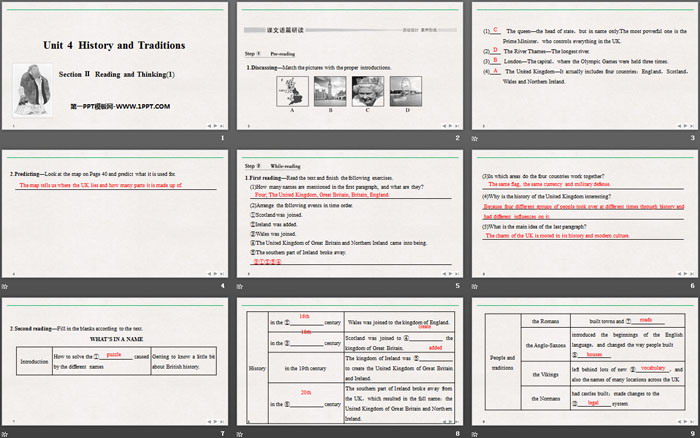Select slide 2 with the Pre-reading picture matching

click(x=350, y=66)
